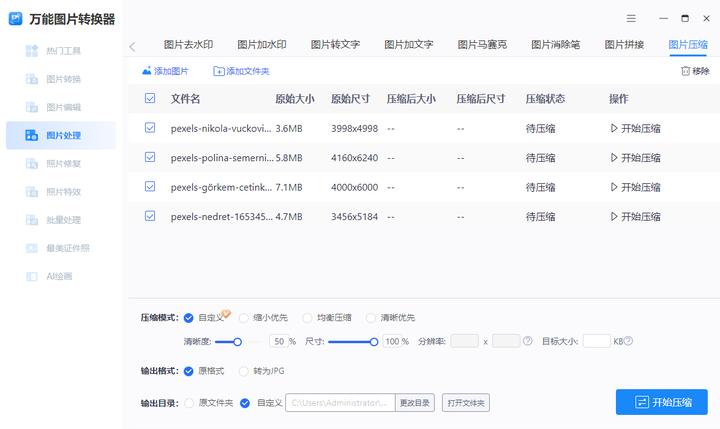Select 原格式 output format
The height and width of the screenshot is (429, 720).
click(x=188, y=371)
